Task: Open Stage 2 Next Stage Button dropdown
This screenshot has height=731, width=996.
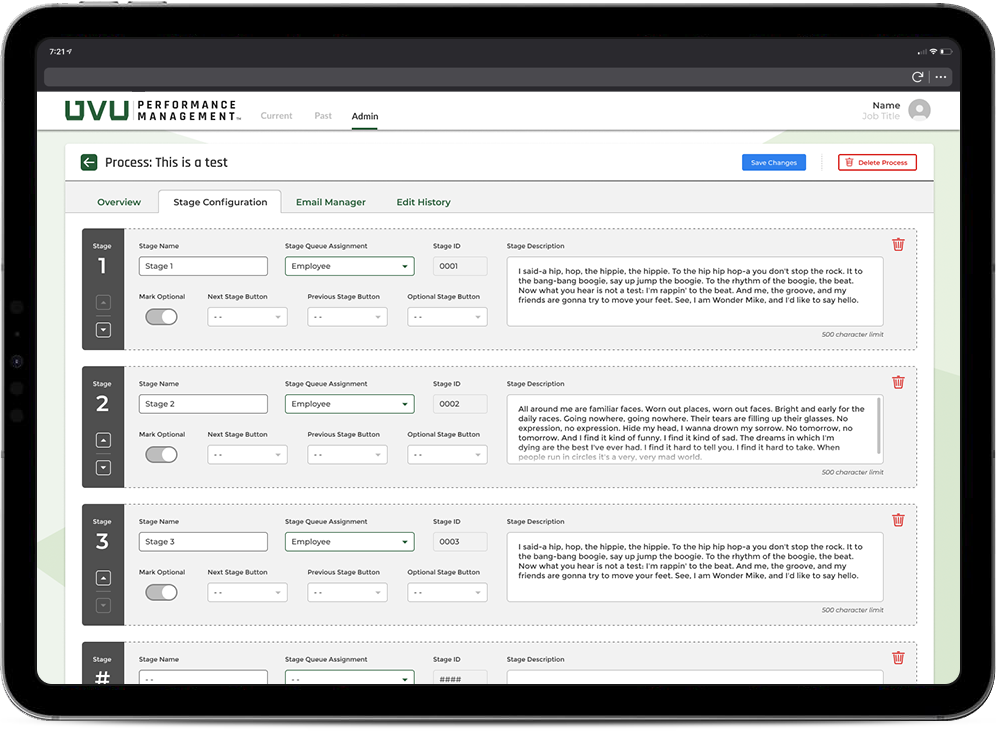Action: (x=247, y=455)
